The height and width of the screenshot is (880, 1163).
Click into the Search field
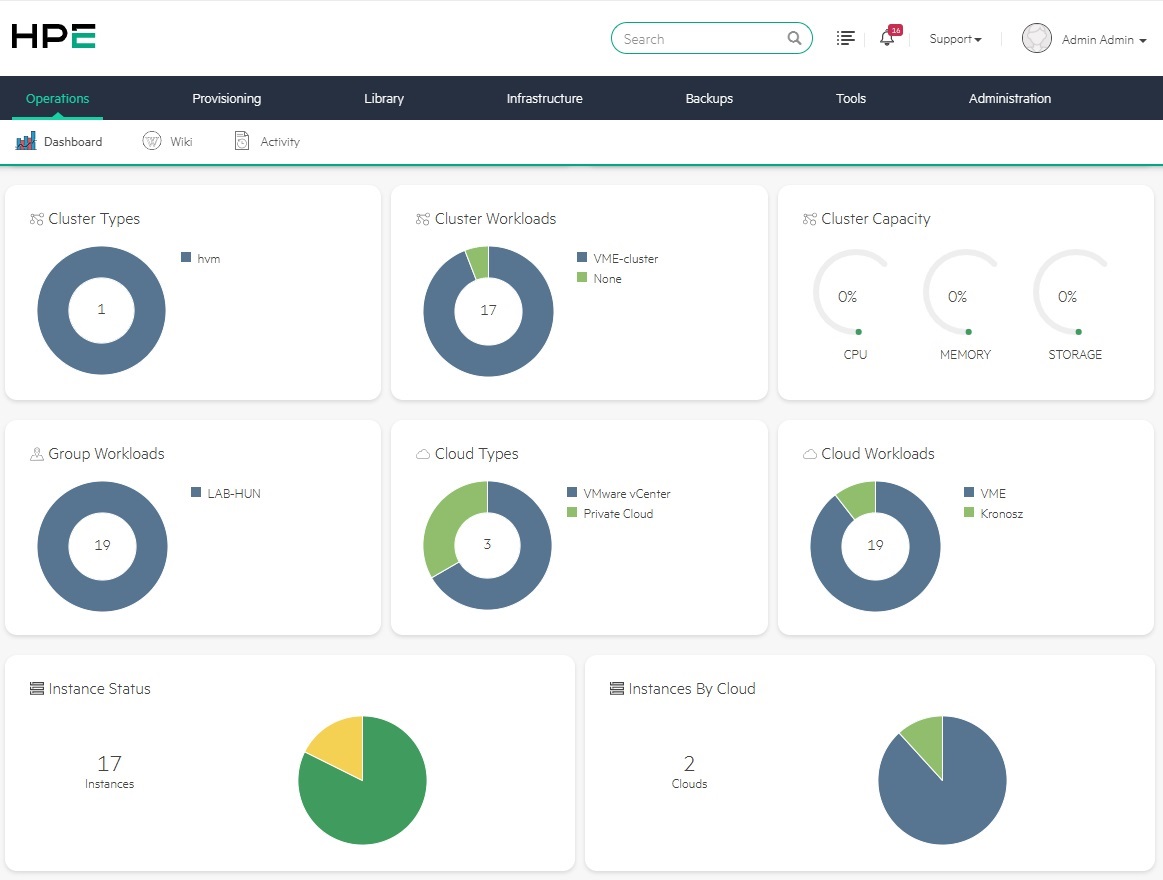pyautogui.click(x=700, y=39)
